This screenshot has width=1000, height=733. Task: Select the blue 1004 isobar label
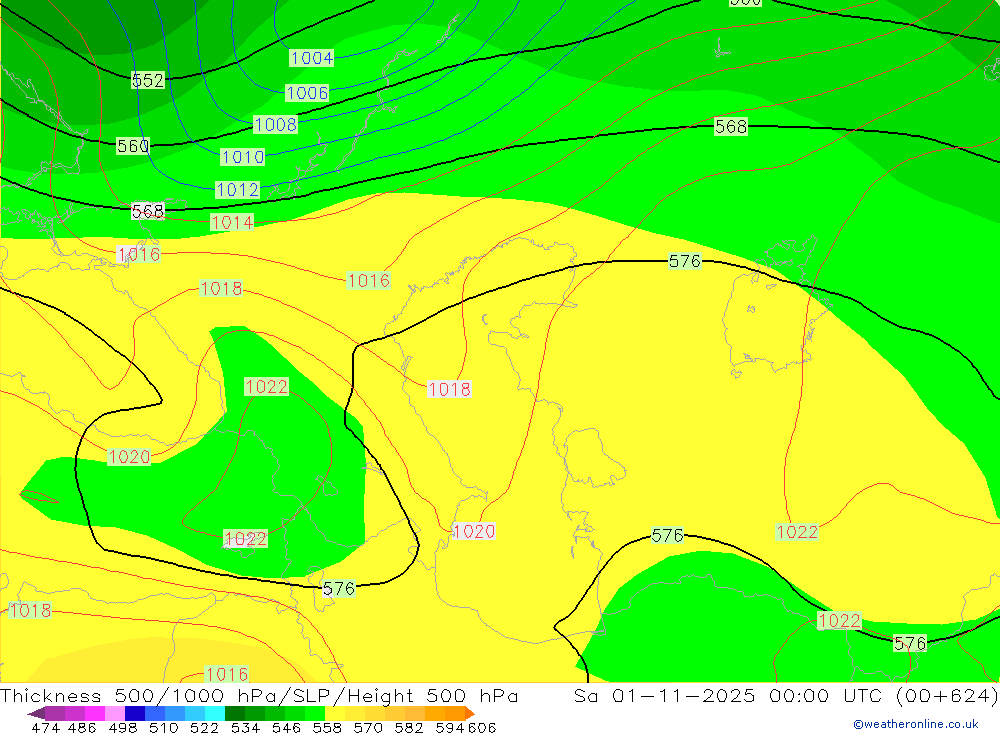312,58
